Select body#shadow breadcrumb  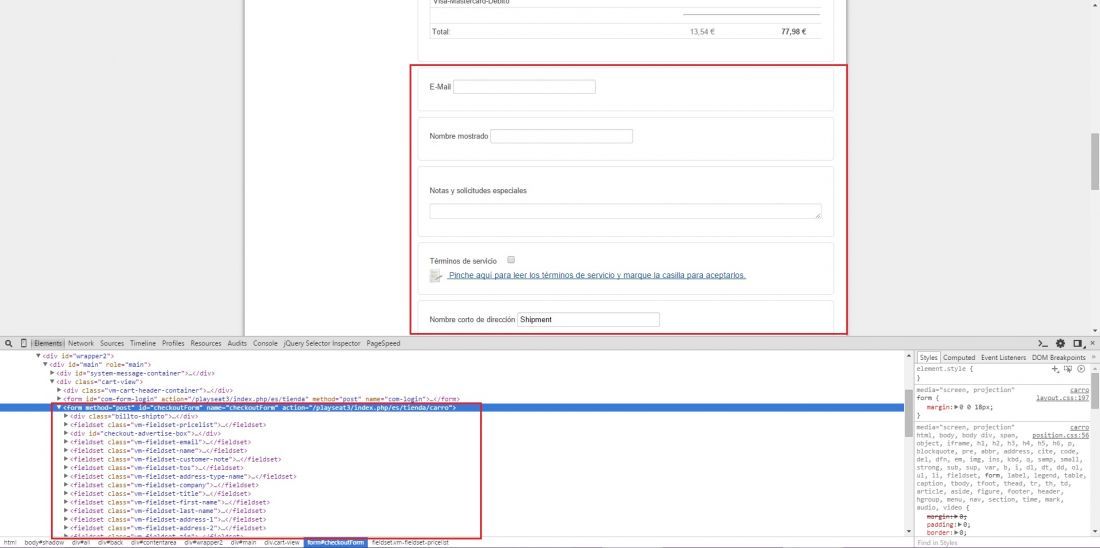44,543
